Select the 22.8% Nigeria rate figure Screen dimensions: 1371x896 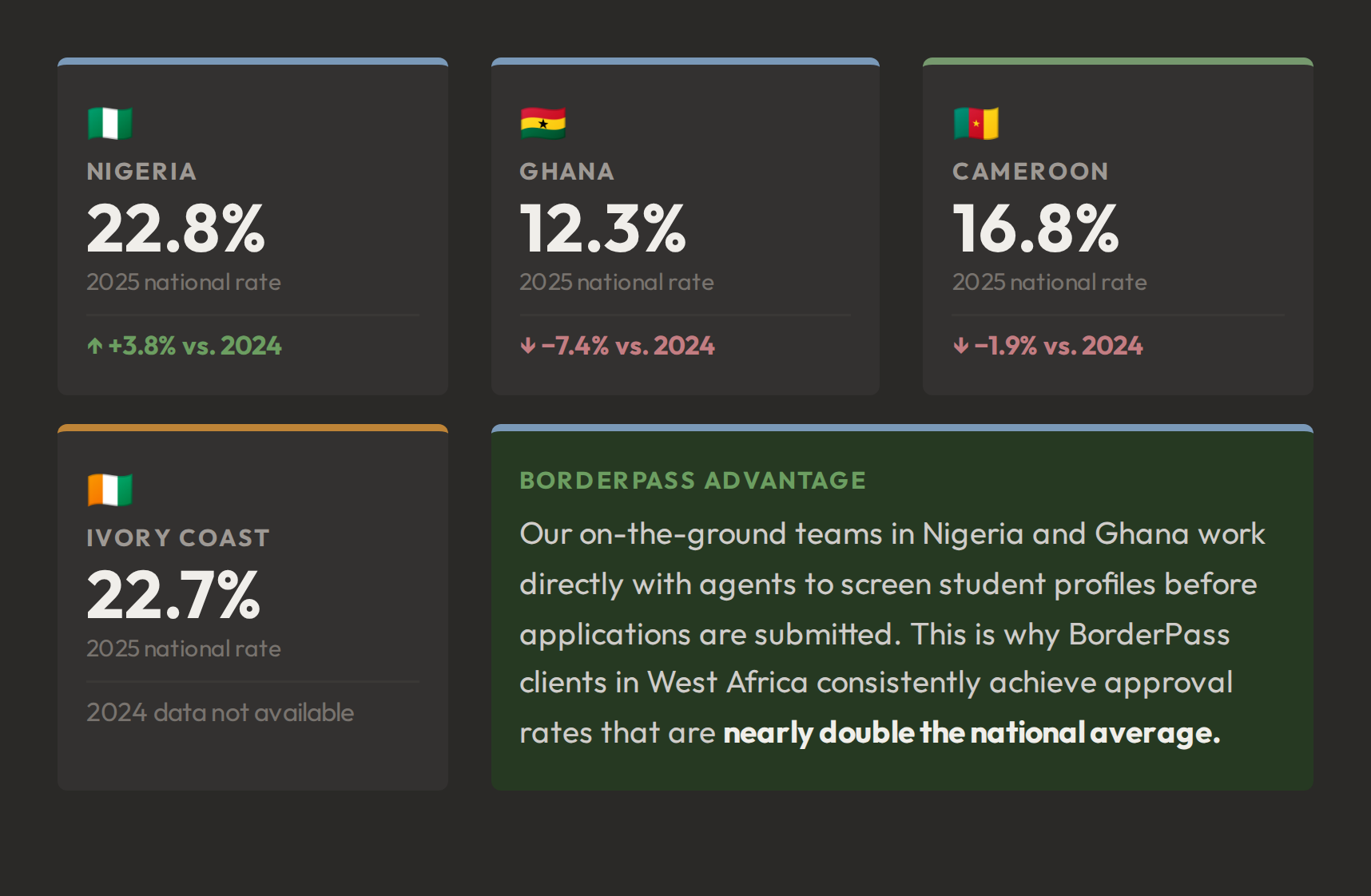click(x=176, y=228)
